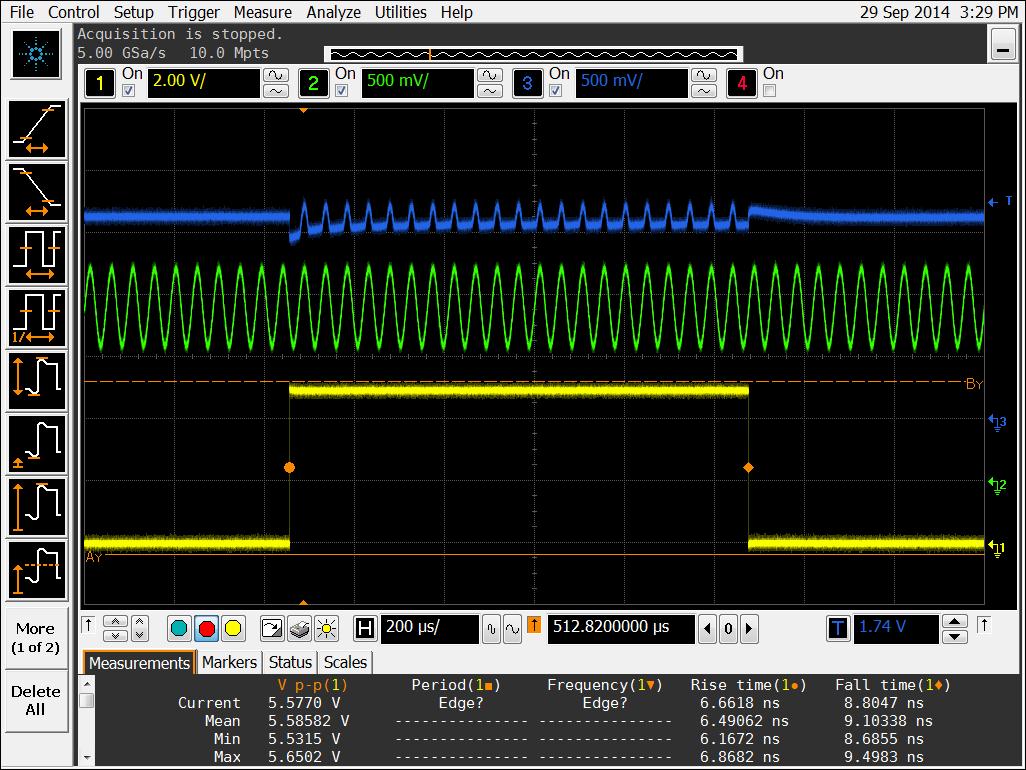
Task: Select the period measurement icon
Action: (37, 255)
